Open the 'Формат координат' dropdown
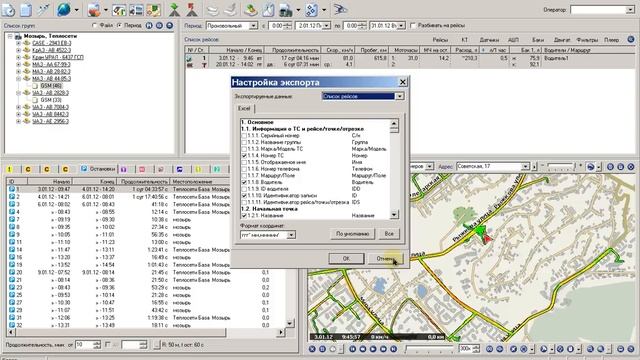 [291, 235]
